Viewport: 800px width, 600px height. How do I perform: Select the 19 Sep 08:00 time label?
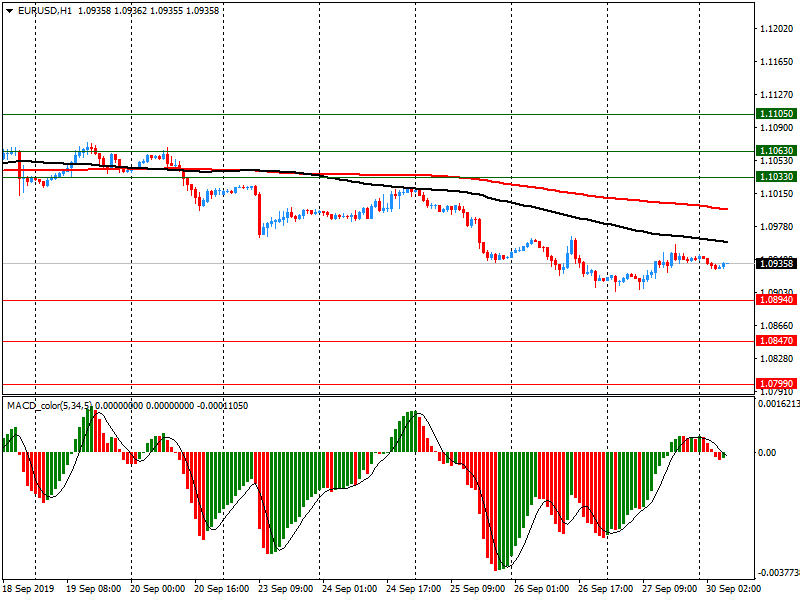[x=93, y=588]
